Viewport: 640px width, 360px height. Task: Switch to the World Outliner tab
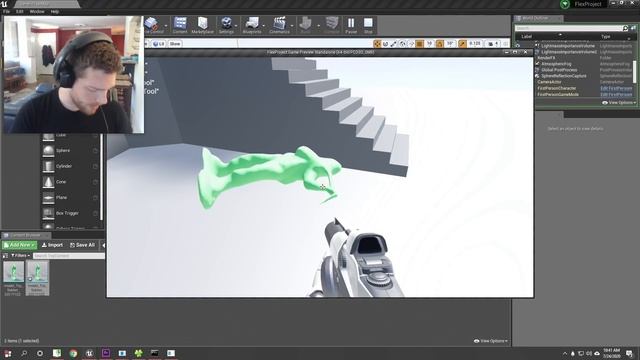click(x=538, y=18)
